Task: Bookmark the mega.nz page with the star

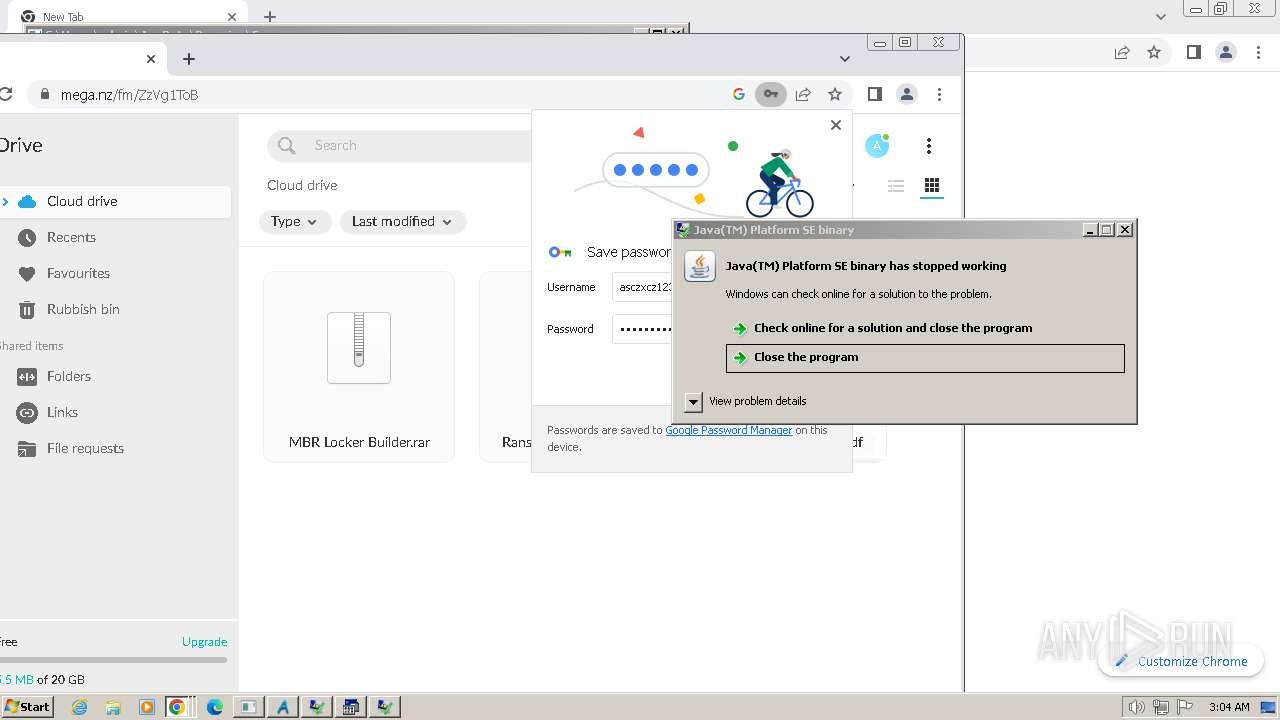Action: (835, 94)
